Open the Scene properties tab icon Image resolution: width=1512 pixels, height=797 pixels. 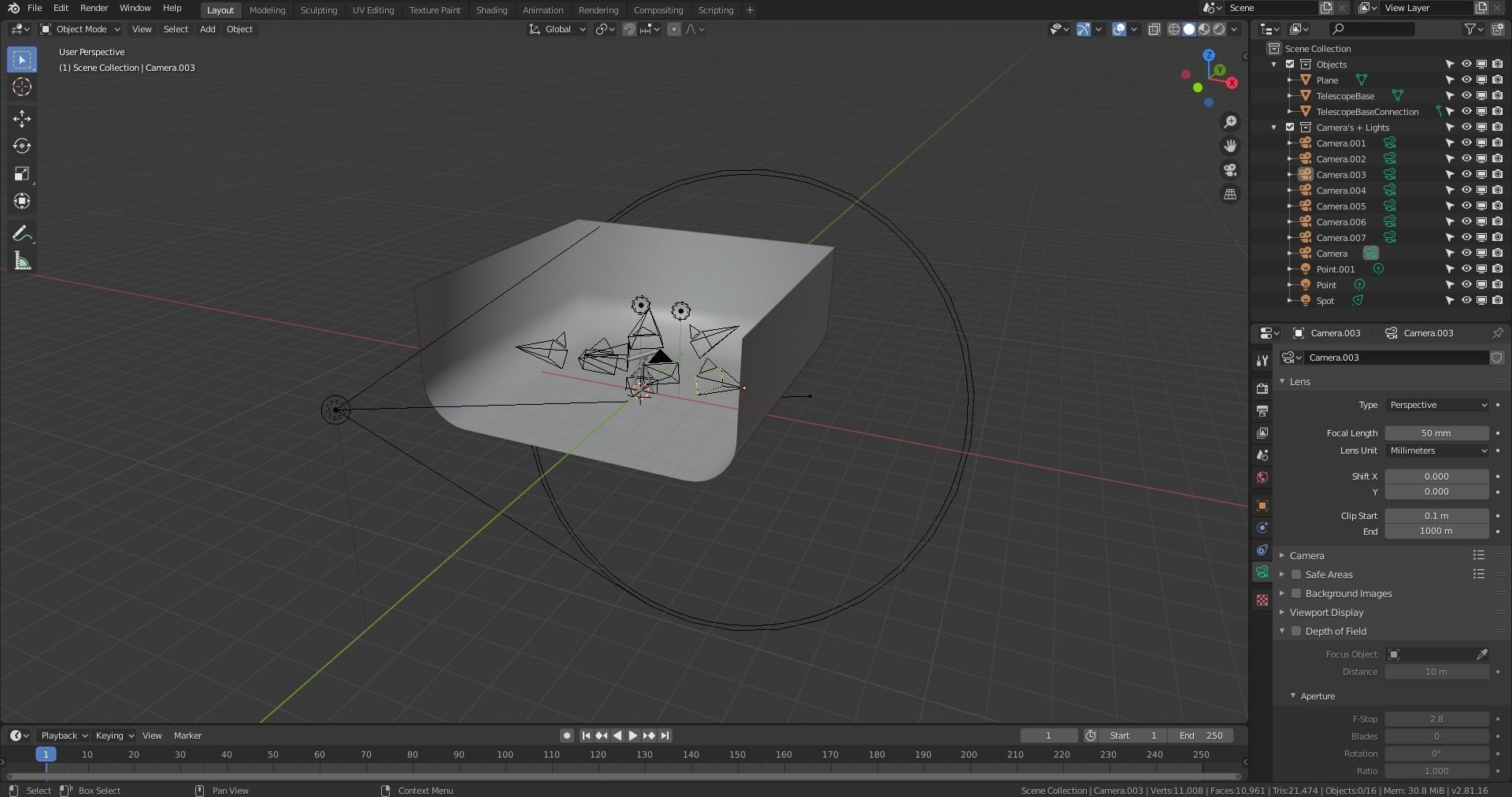click(x=1262, y=455)
